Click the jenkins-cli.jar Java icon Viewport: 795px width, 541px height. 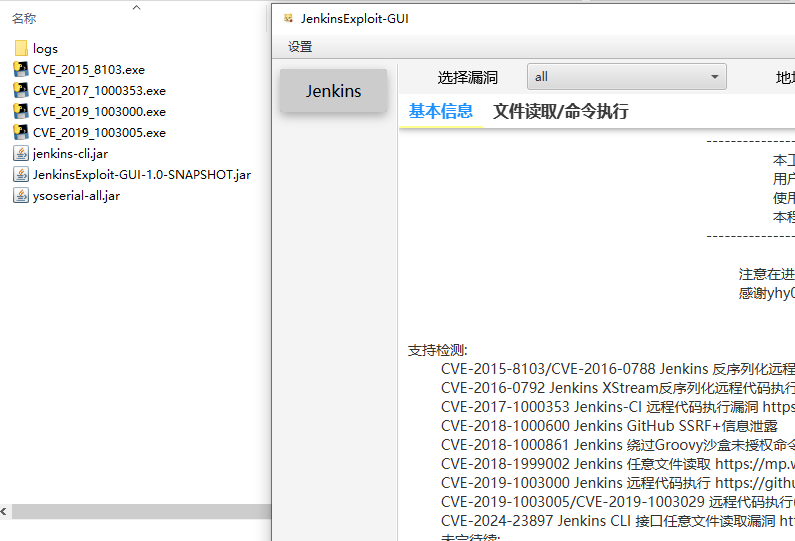click(21, 153)
